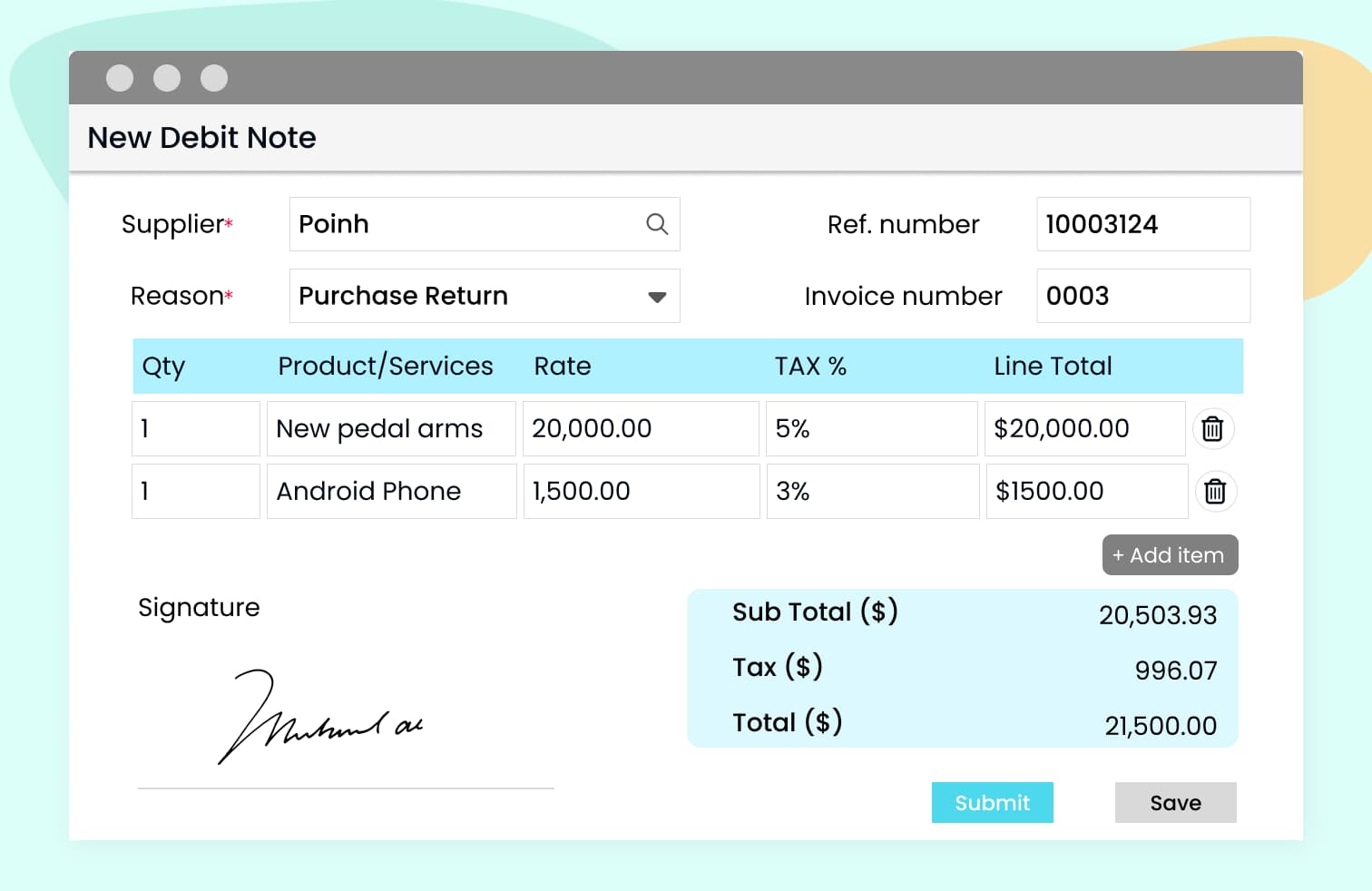Viewport: 1372px width, 891px height.
Task: Select the $20,000.00 line total field
Action: click(1084, 428)
